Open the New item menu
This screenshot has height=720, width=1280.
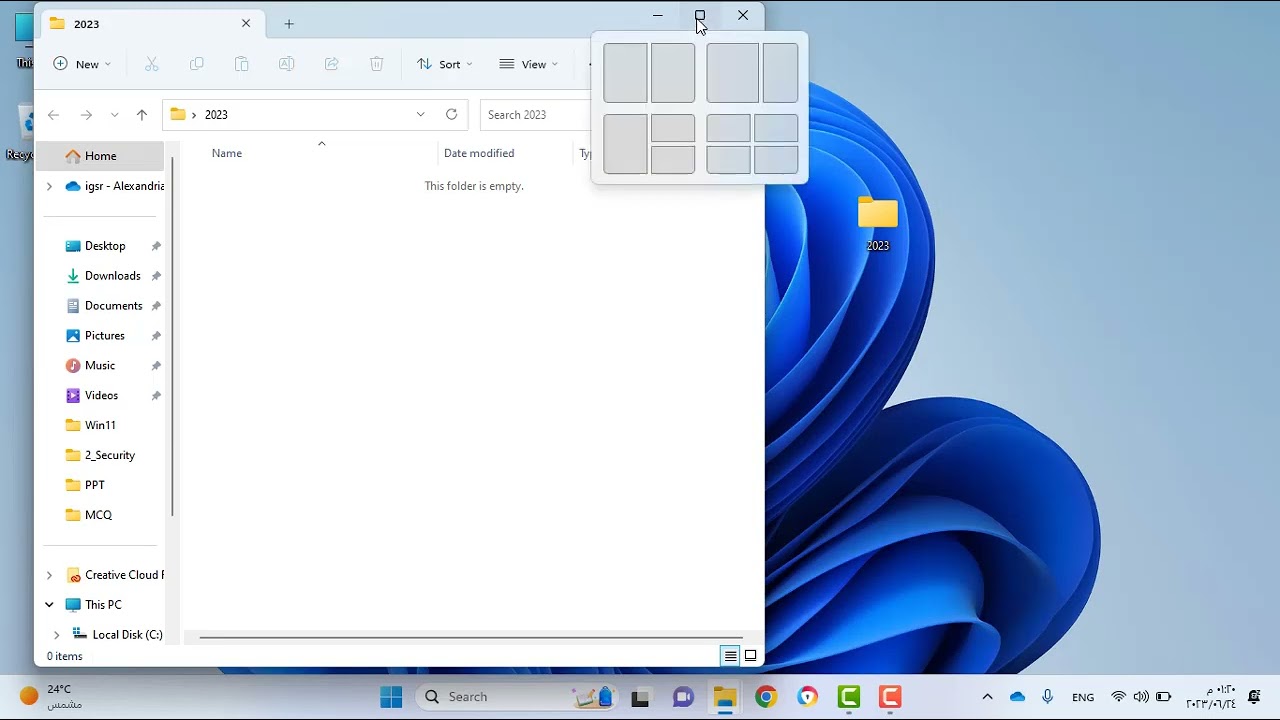(x=82, y=64)
